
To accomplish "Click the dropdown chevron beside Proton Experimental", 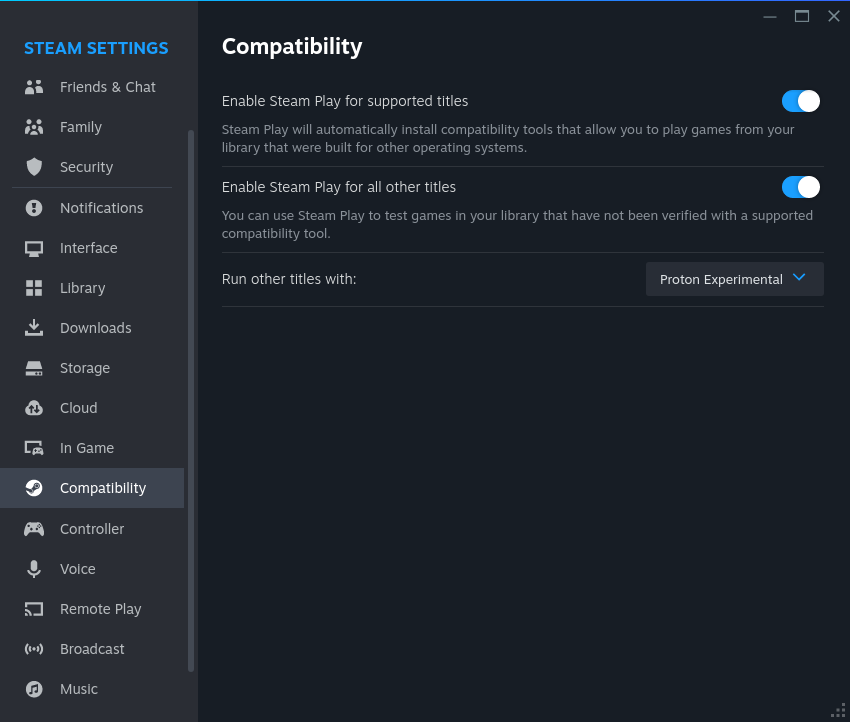I will [x=799, y=278].
